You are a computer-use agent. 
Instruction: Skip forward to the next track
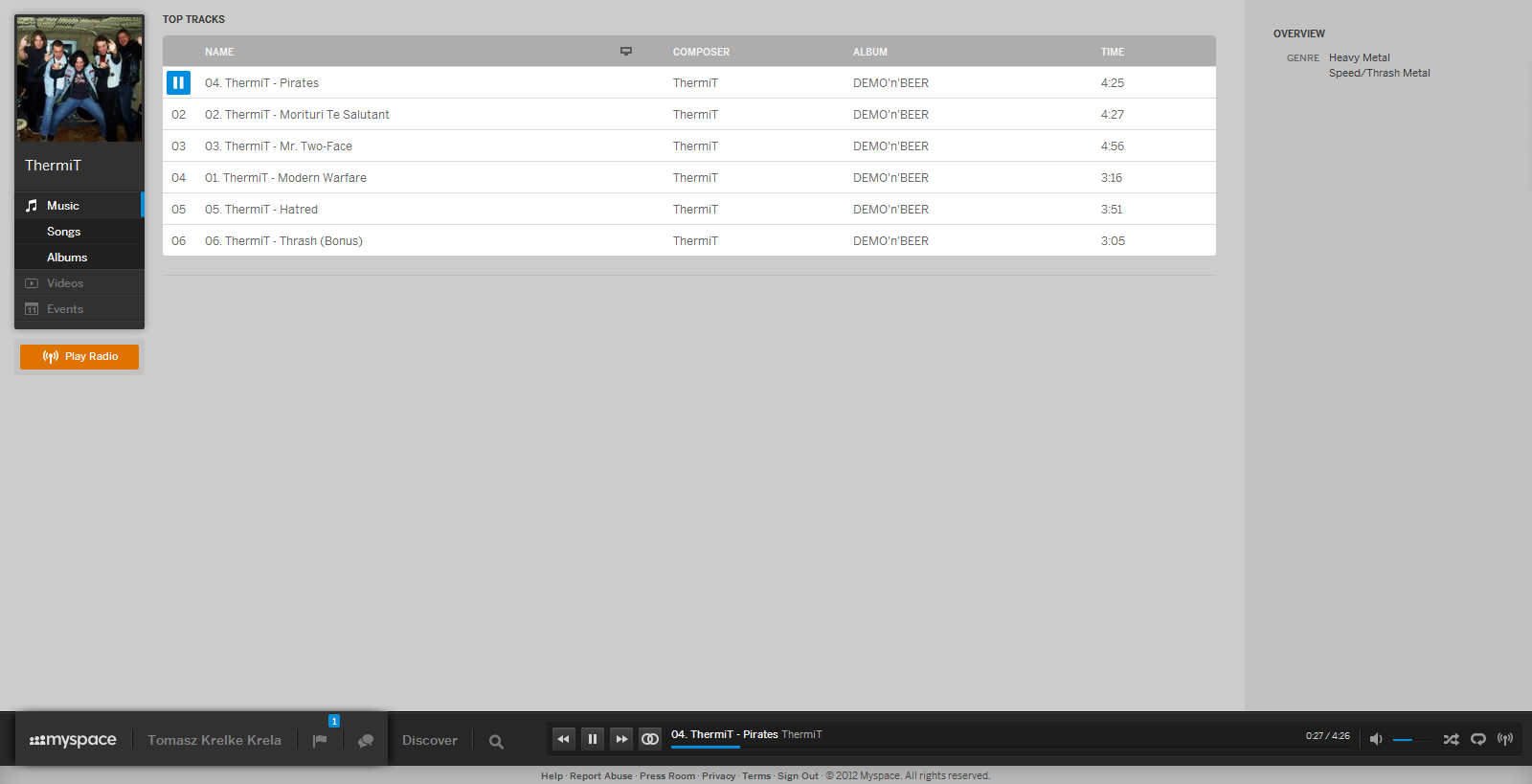coord(621,739)
